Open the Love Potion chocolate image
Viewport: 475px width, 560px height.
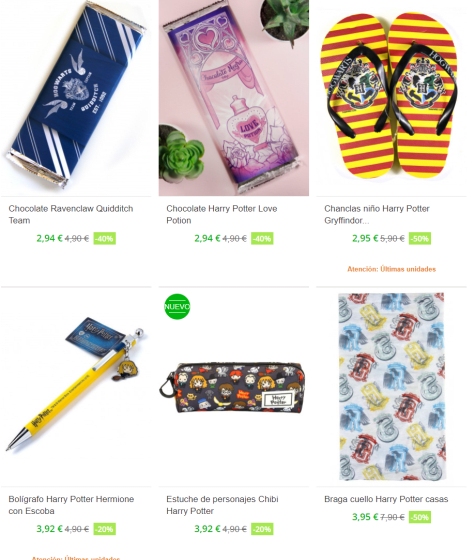[234, 97]
